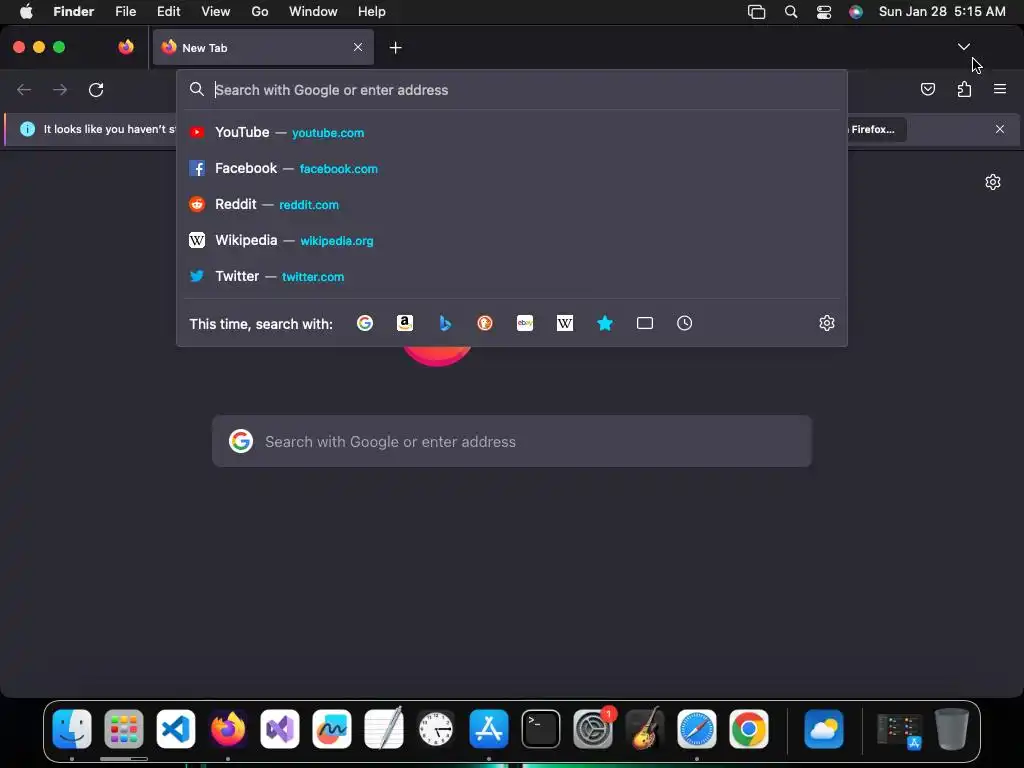1024x768 pixels.
Task: Open Clock app from the Dock
Action: pos(436,729)
